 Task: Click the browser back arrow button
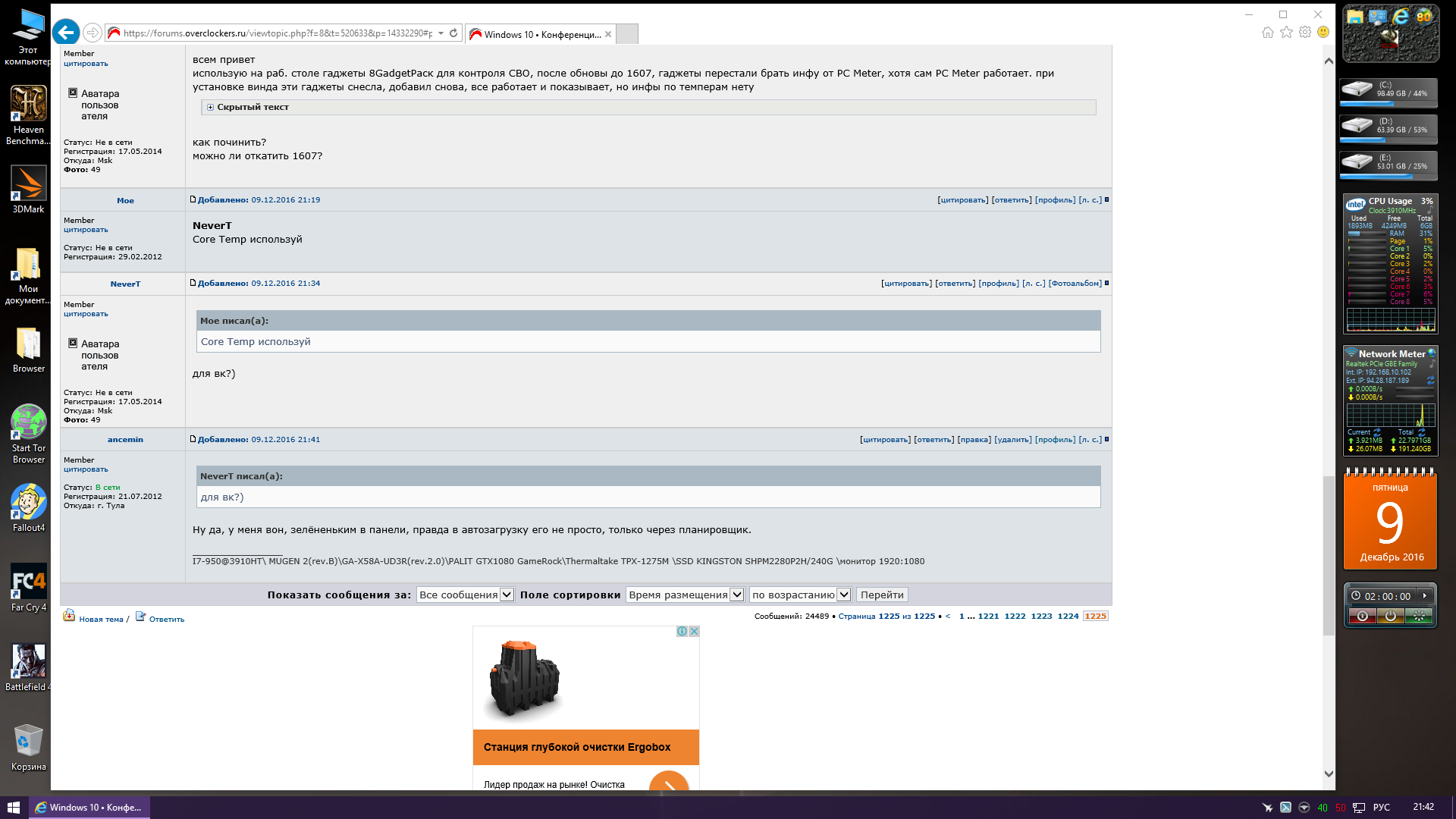click(66, 33)
